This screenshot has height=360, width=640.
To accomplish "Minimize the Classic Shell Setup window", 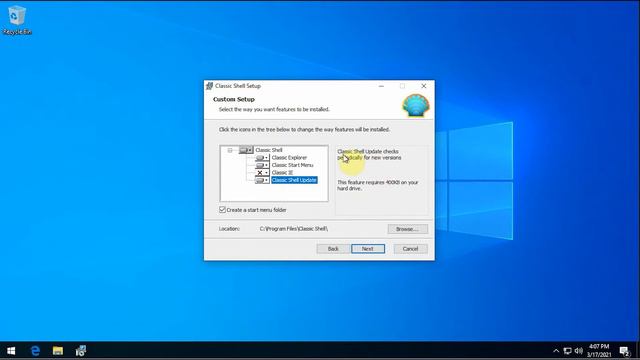I will tap(381, 86).
